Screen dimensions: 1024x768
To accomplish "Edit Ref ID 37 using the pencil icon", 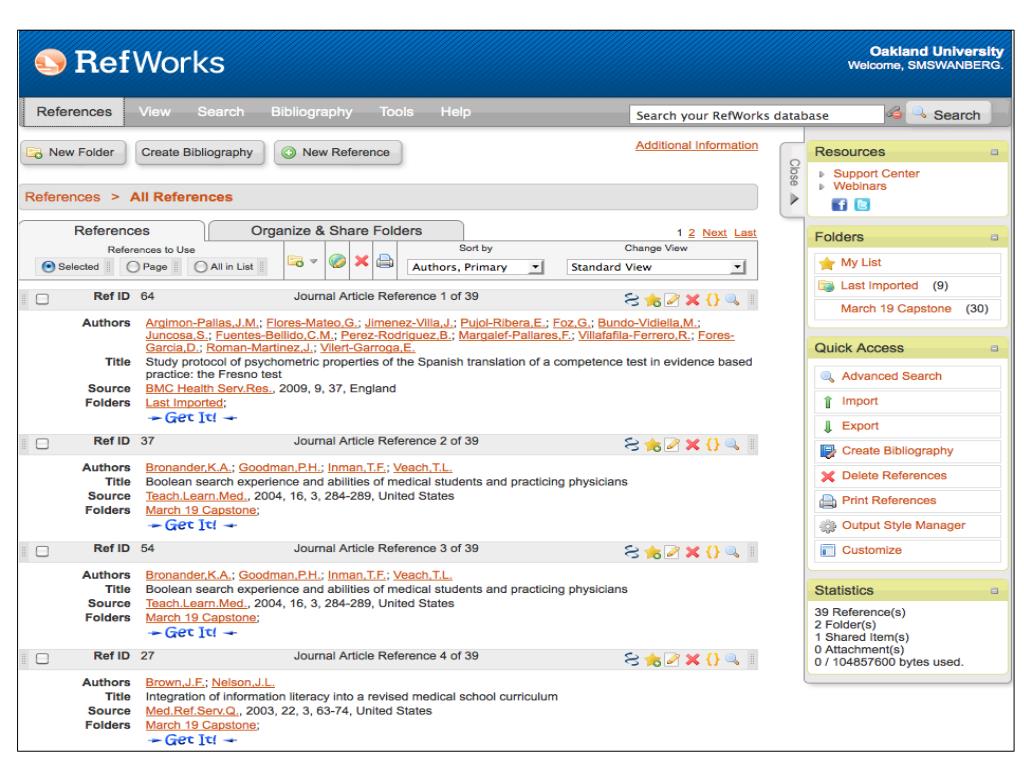I will pyautogui.click(x=672, y=444).
